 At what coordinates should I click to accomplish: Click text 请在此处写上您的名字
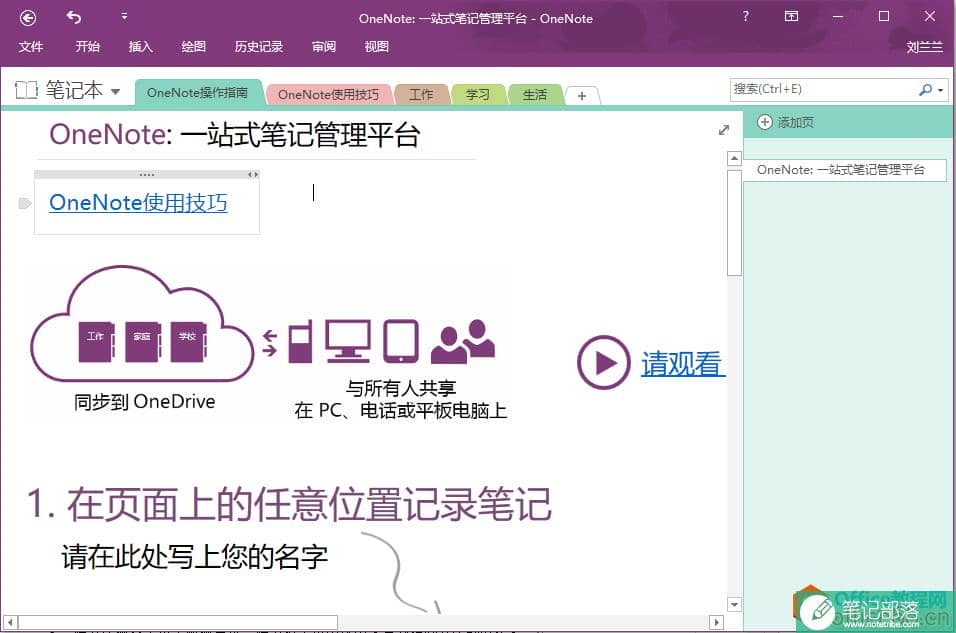tap(194, 556)
